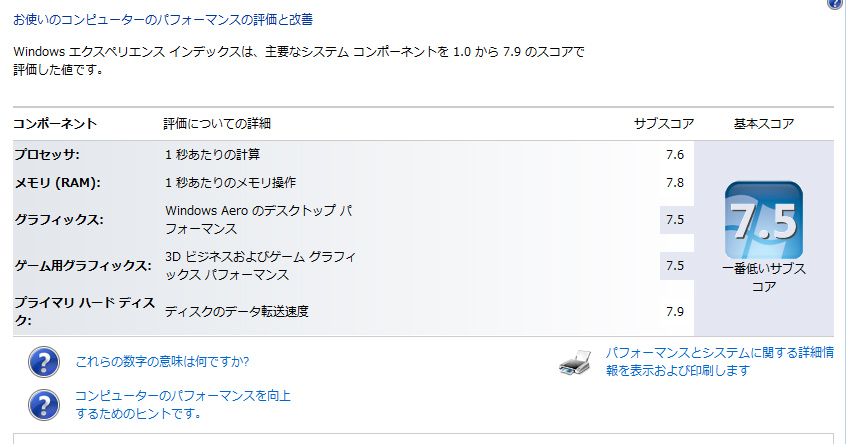Click the hard disk subscore 7.9
This screenshot has height=444, width=846.
(x=674, y=312)
